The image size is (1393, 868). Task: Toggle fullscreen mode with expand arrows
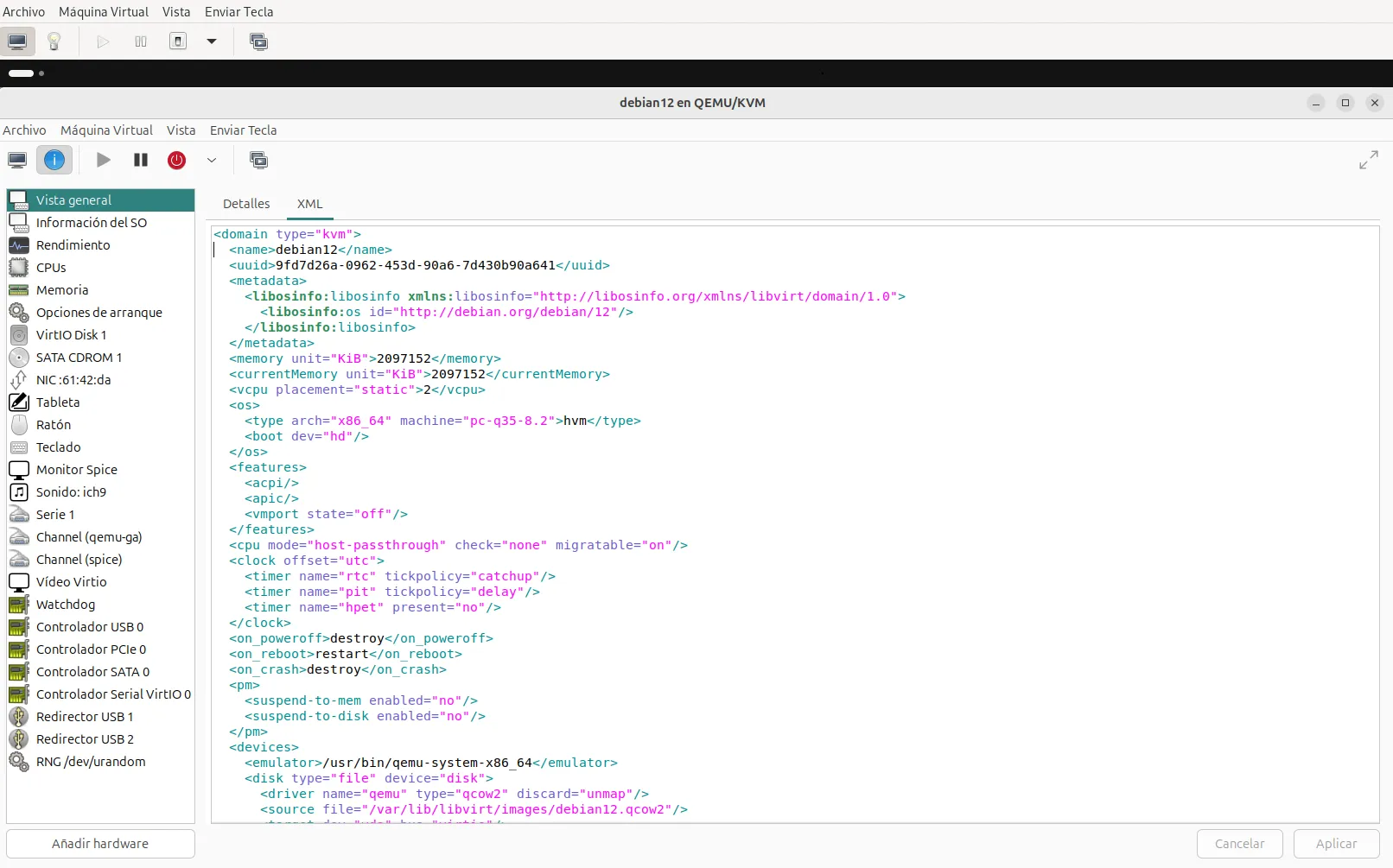pos(1368,160)
